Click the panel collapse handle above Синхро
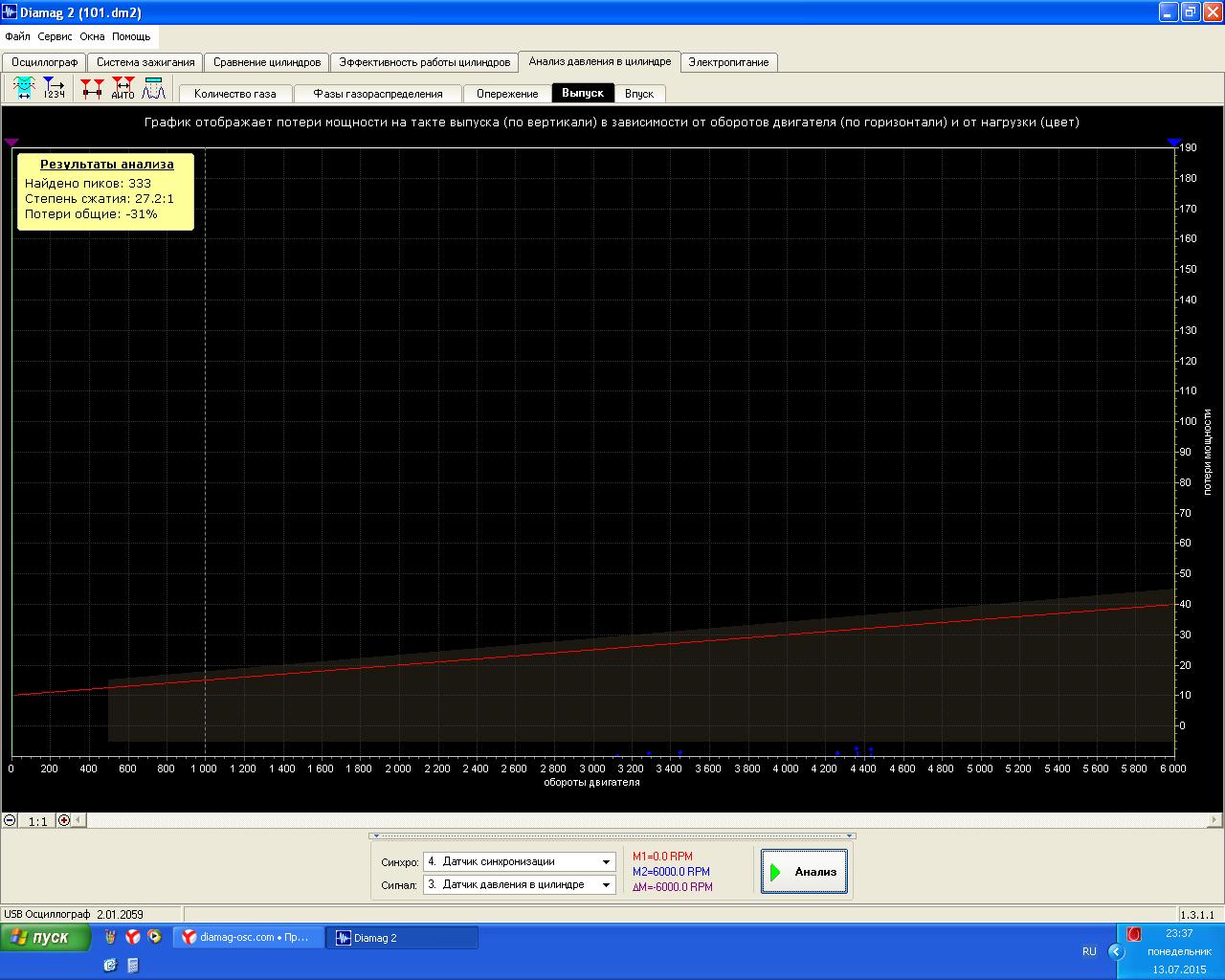The height and width of the screenshot is (980, 1225). 612,835
